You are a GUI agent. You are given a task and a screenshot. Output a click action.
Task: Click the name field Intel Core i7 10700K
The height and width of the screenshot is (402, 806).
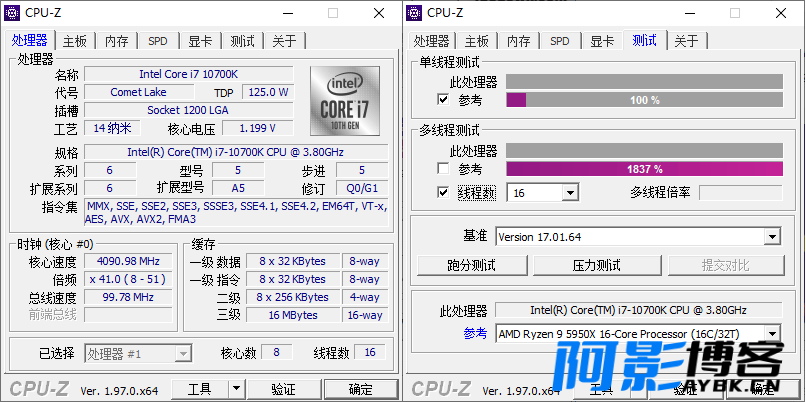tap(189, 74)
